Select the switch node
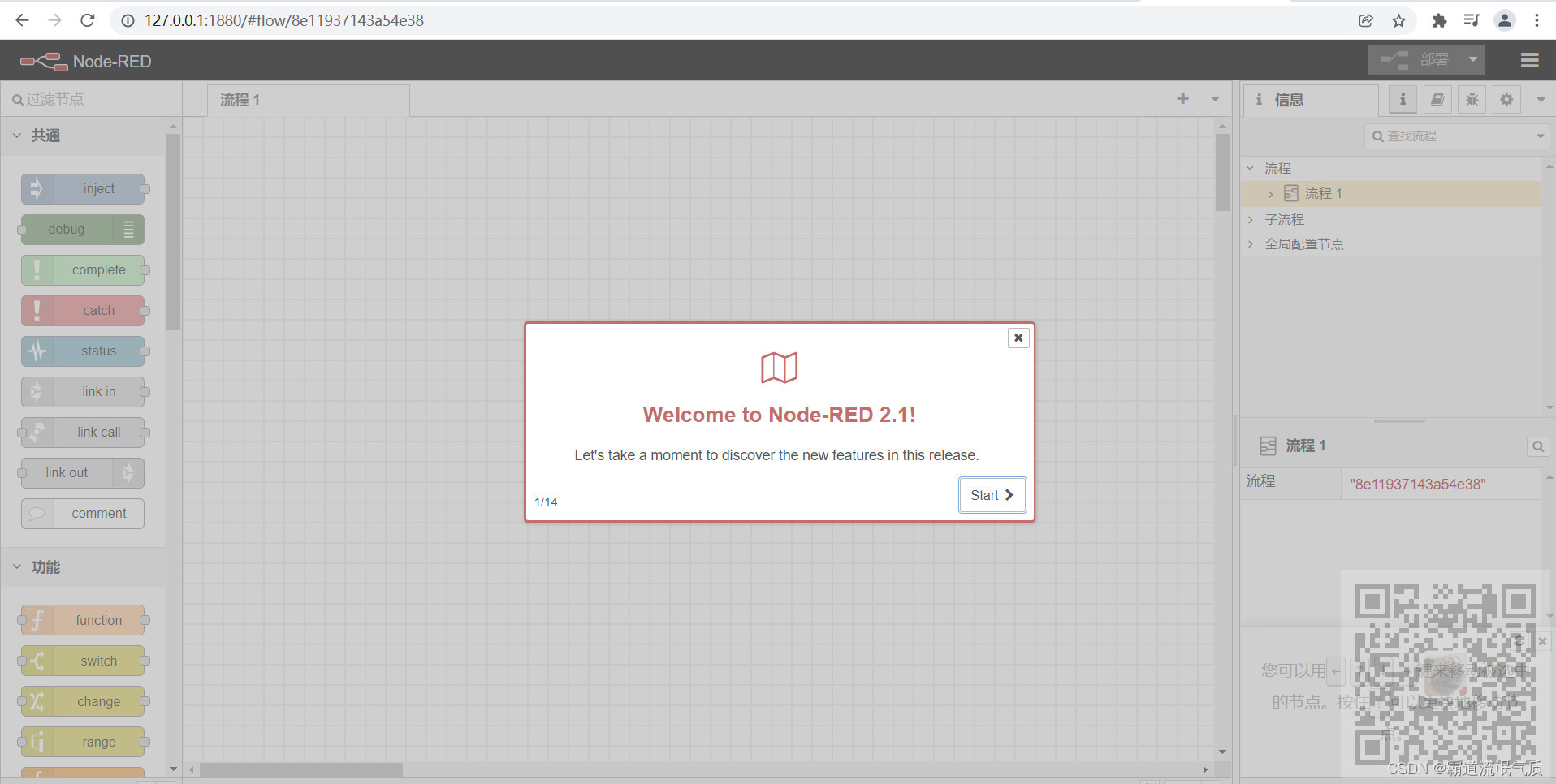The height and width of the screenshot is (784, 1556). tap(83, 661)
